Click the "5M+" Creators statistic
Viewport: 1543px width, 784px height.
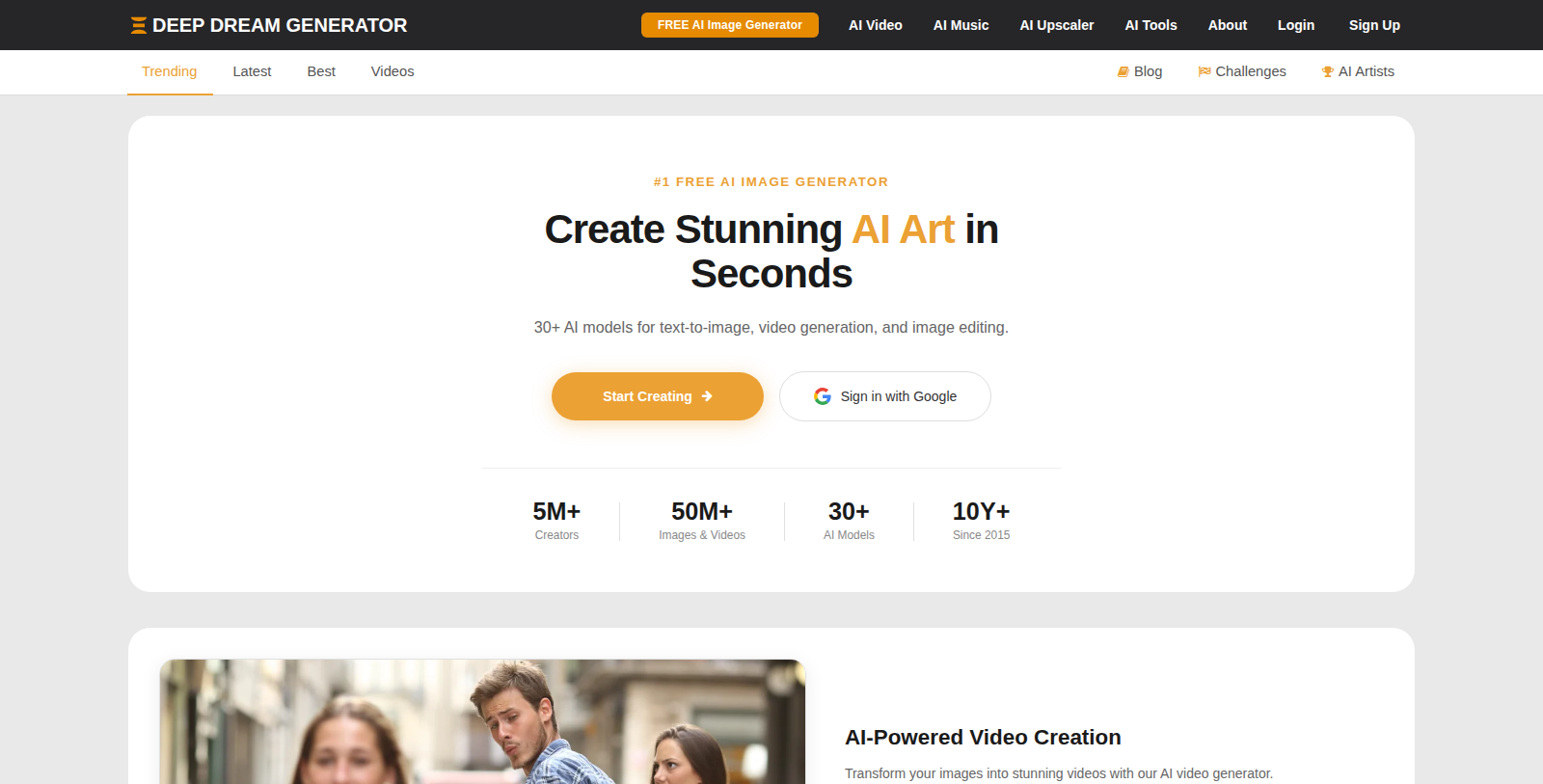(556, 521)
